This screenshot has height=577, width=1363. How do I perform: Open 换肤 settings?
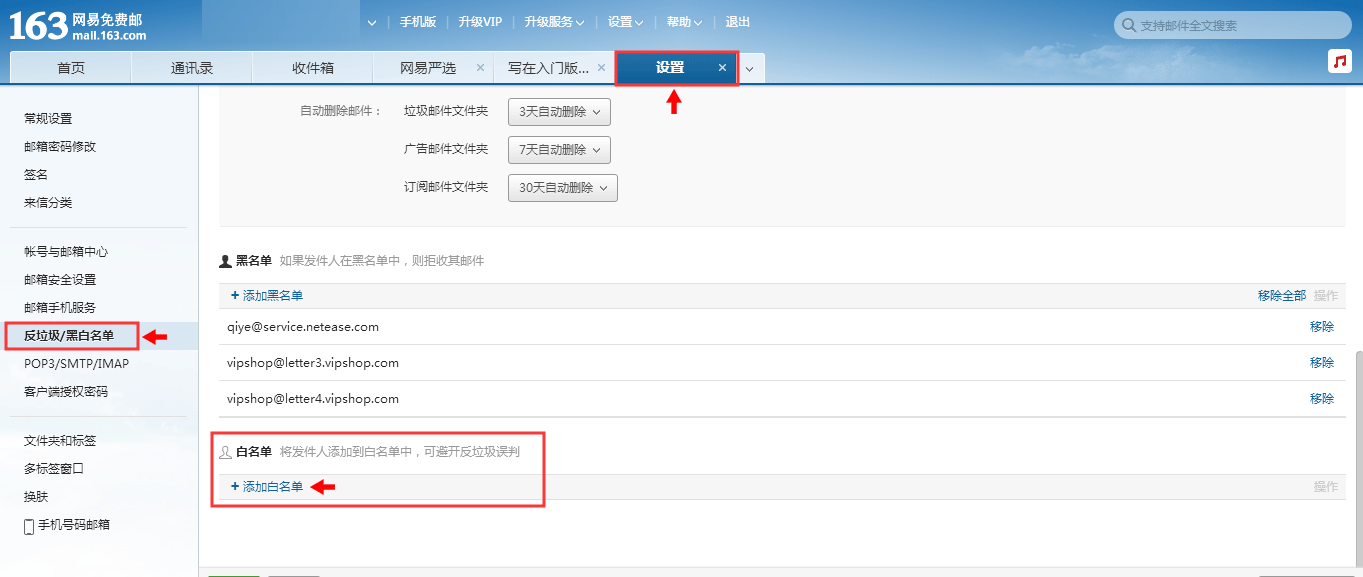[x=36, y=497]
